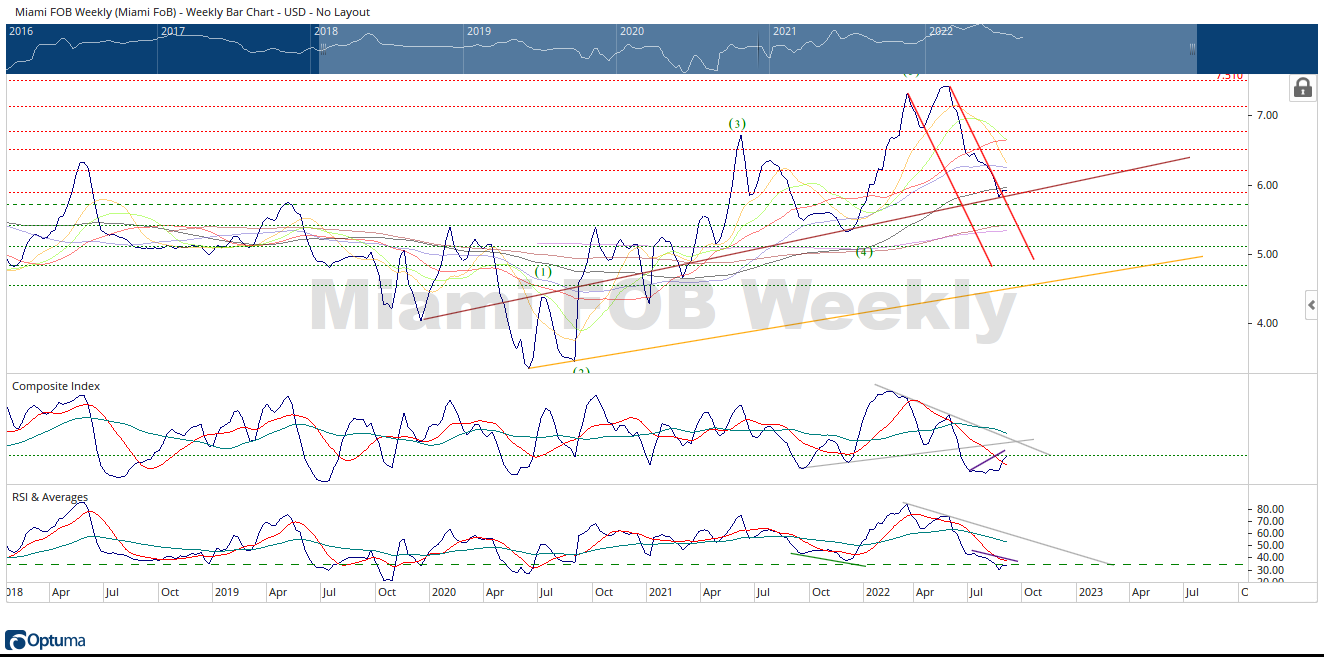Screen dimensions: 1324x657
Task: Grab the right handle of the overview range
Action: [1192, 48]
